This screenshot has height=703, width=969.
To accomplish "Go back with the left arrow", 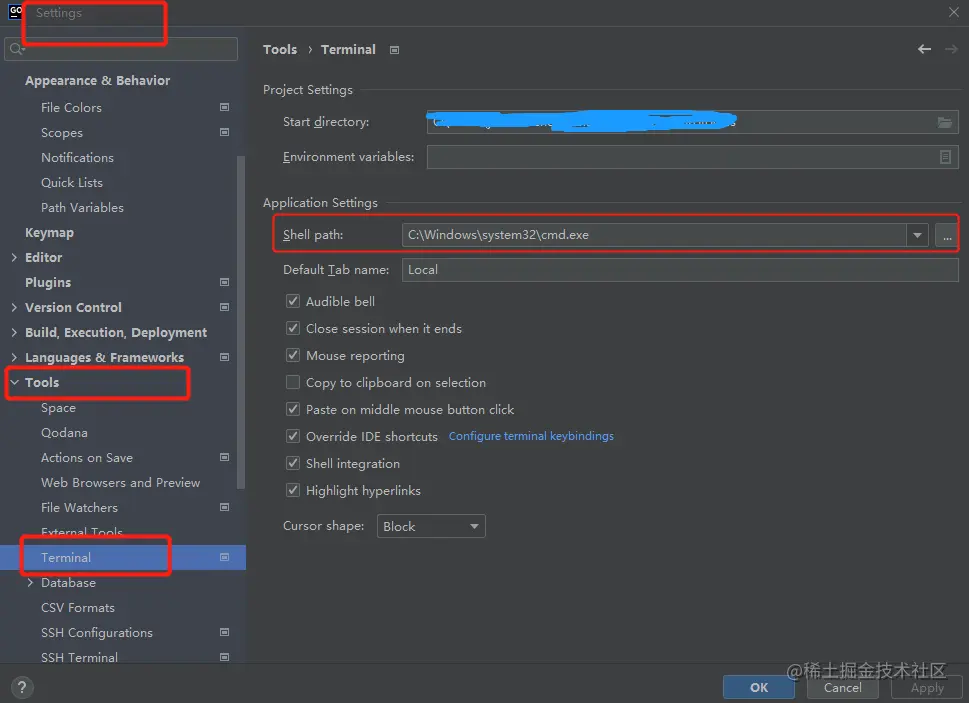I will point(924,49).
